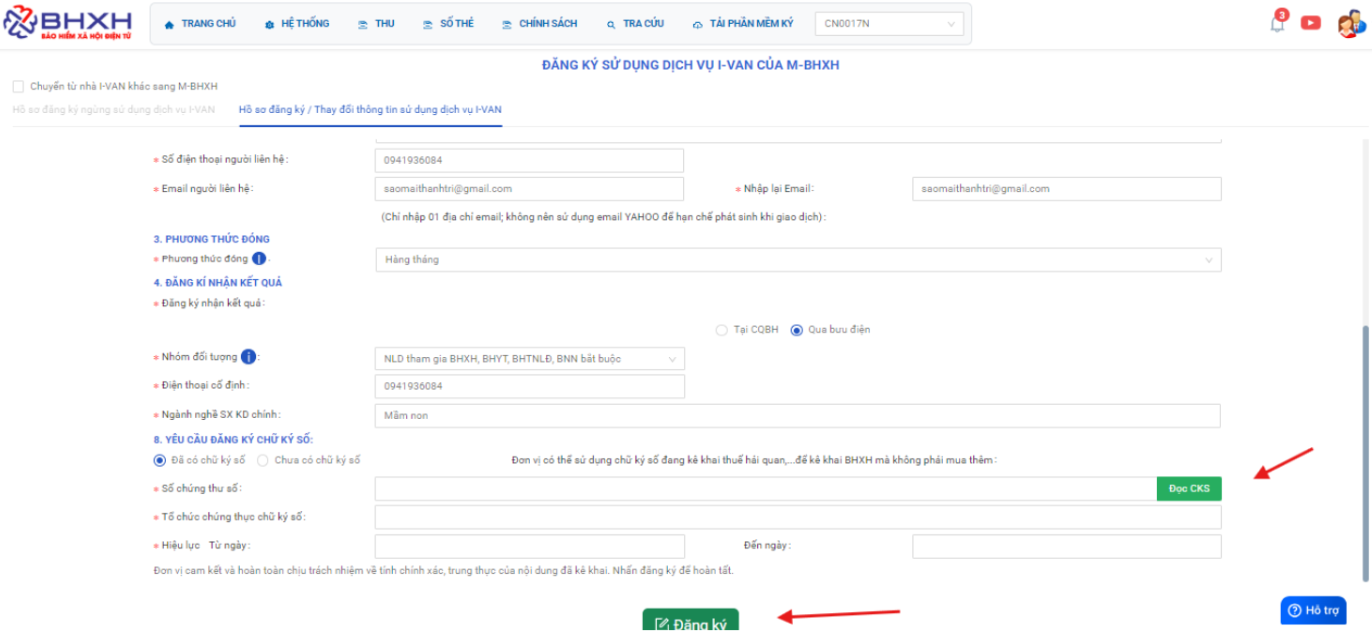Viewport: 1372px width, 636px height.
Task: Open the notification bell icon
Action: [x=1277, y=23]
